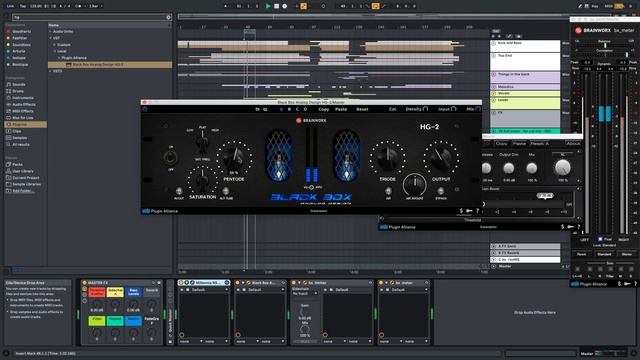Toggle the HG-2 BYPASS button
640x360 pixels.
tap(440, 191)
